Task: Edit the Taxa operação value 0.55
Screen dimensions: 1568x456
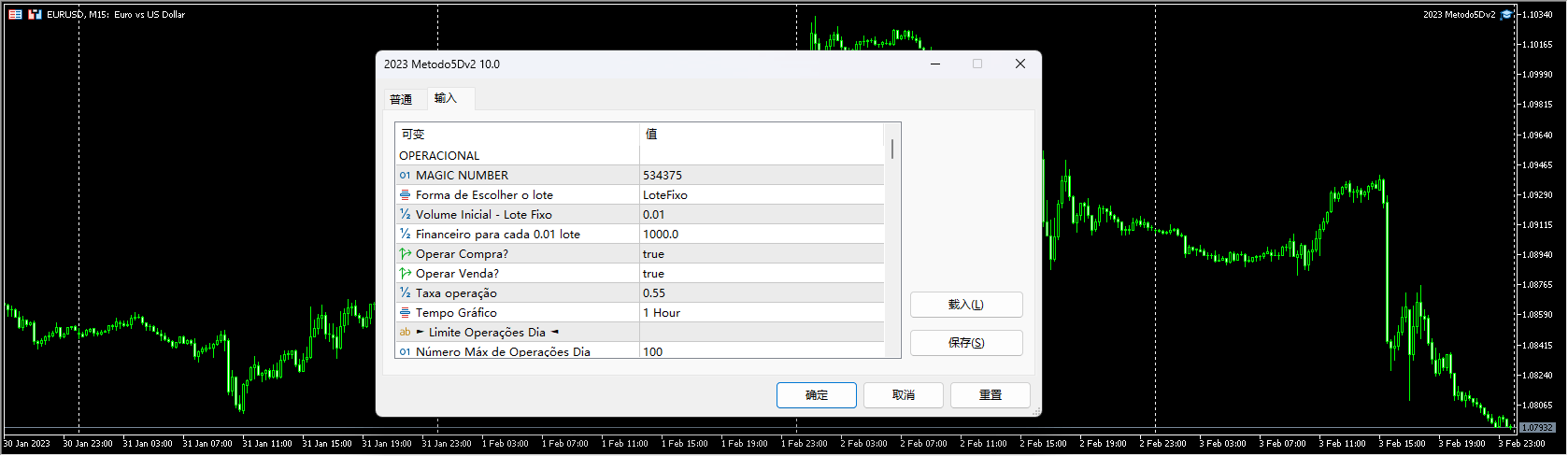Action: click(761, 293)
